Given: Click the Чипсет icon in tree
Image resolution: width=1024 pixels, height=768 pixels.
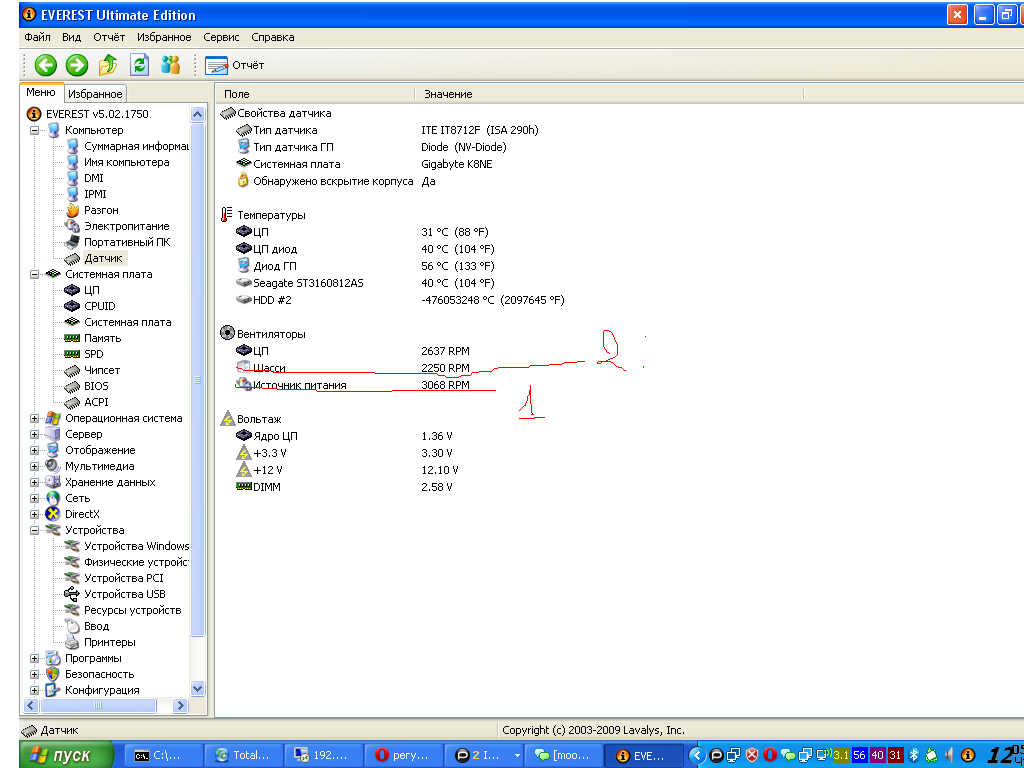Looking at the screenshot, I should point(72,370).
